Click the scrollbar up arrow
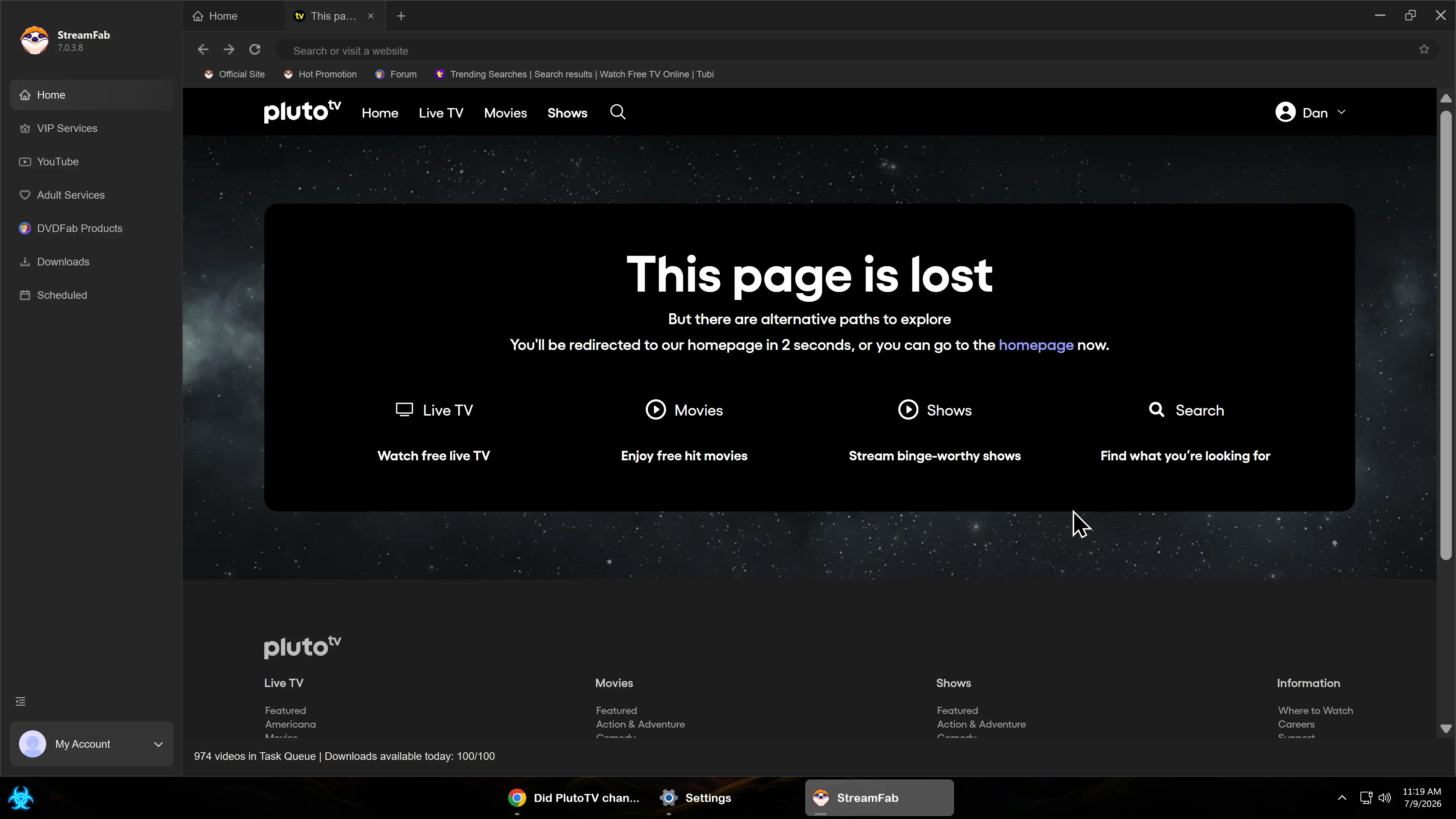Screen dimensions: 1456x819 (1446, 98)
